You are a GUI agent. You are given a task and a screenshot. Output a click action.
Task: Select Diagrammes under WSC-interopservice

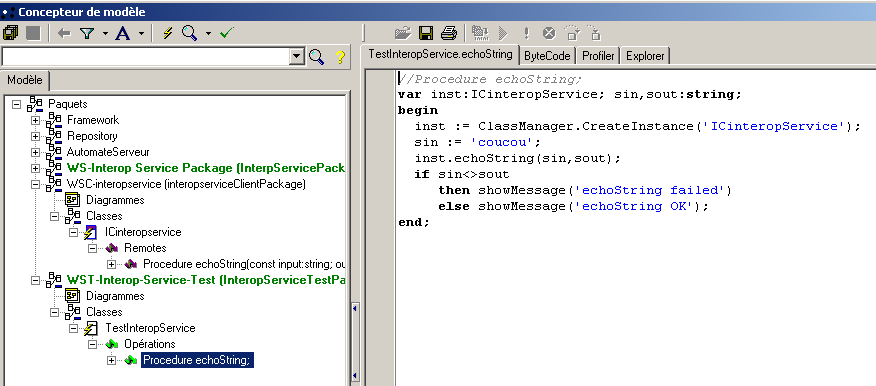click(115, 200)
